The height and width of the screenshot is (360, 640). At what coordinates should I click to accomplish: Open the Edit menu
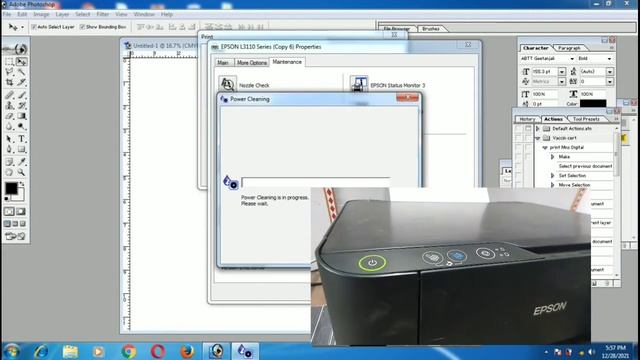pyautogui.click(x=22, y=14)
